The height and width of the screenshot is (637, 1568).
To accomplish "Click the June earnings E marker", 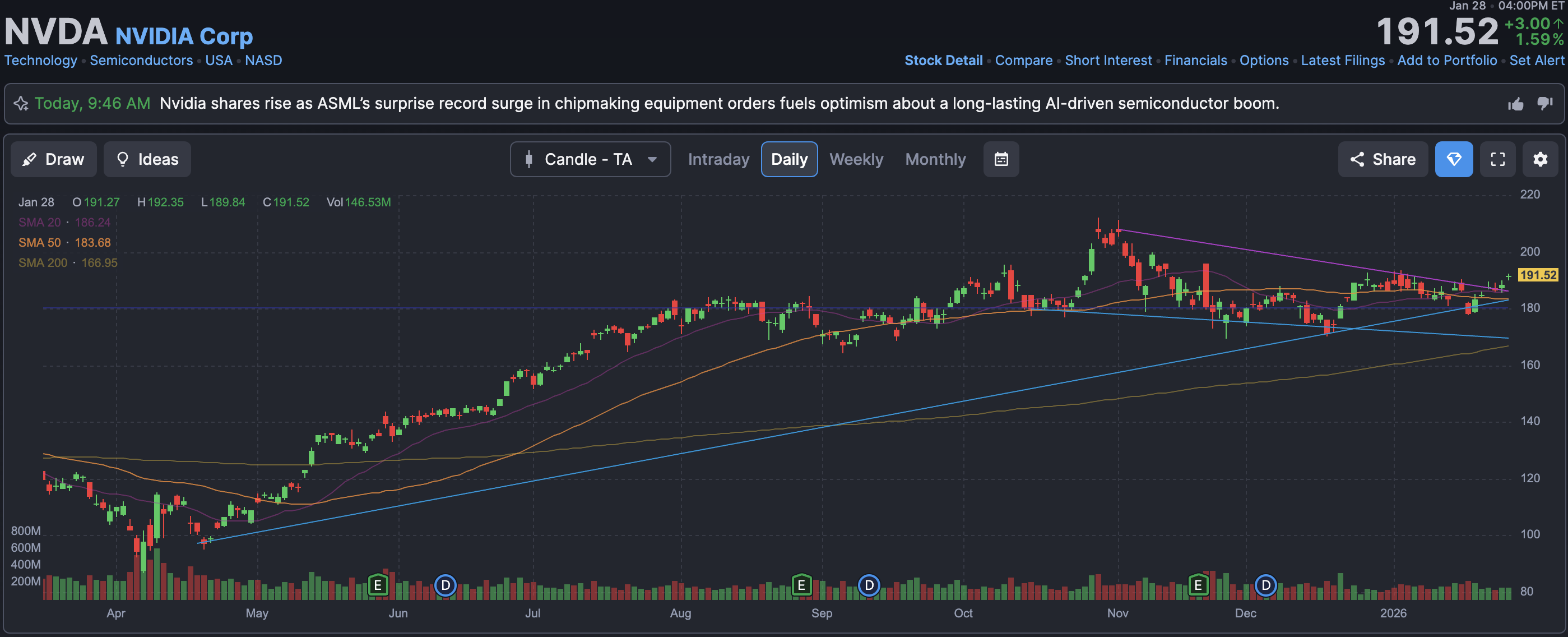I will tap(377, 585).
